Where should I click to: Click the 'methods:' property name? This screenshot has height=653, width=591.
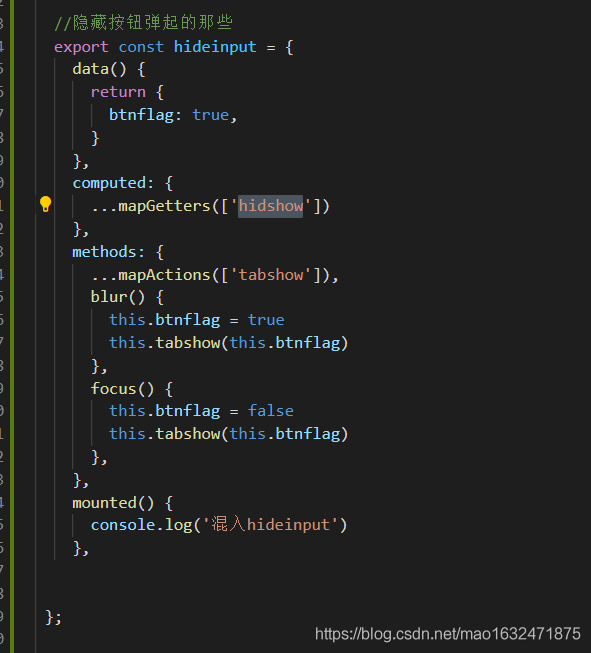(x=109, y=252)
